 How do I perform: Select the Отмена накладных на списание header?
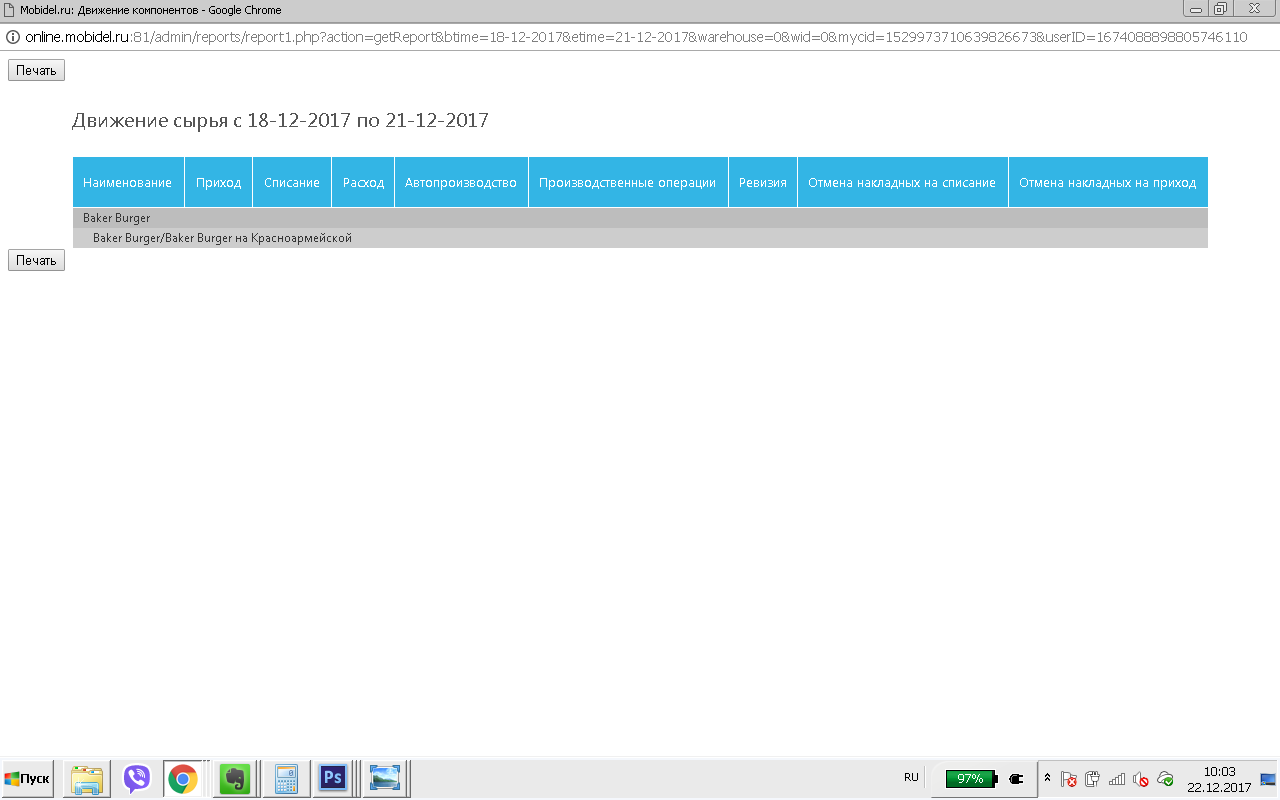pos(902,183)
